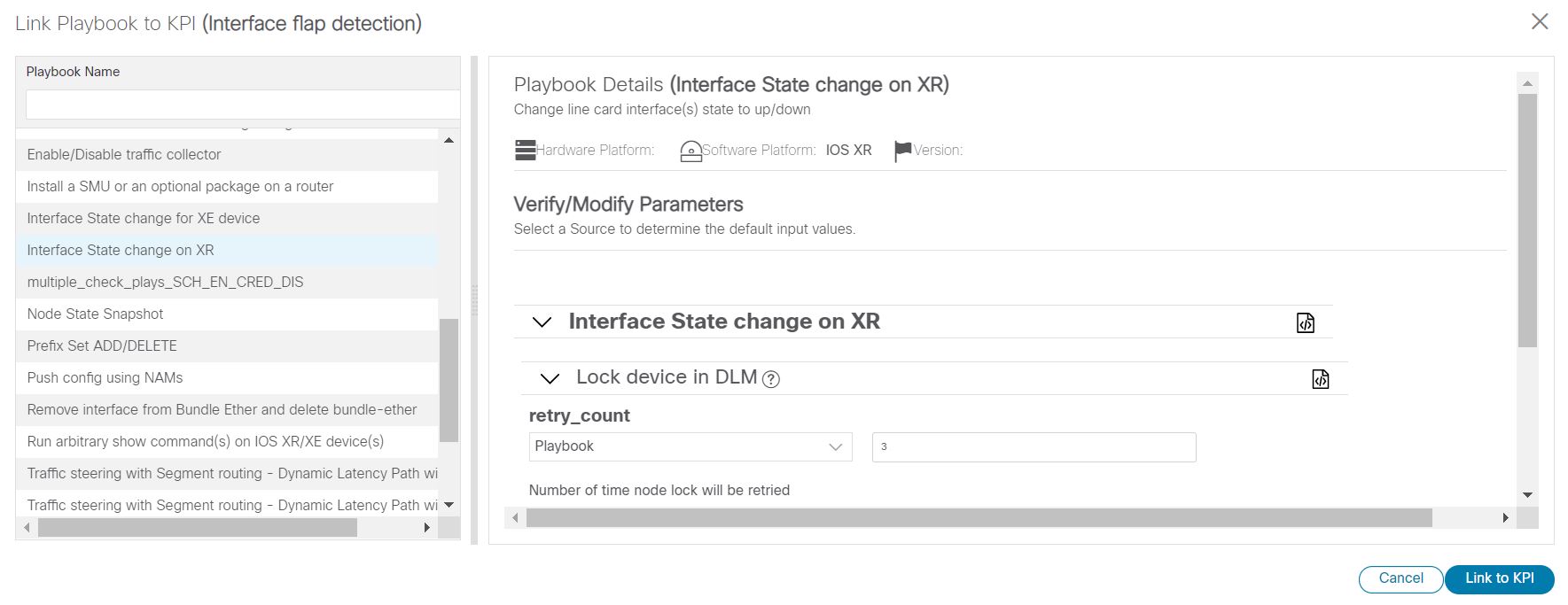
Task: Click code icon beside Lock device in DLM
Action: pos(1320,379)
